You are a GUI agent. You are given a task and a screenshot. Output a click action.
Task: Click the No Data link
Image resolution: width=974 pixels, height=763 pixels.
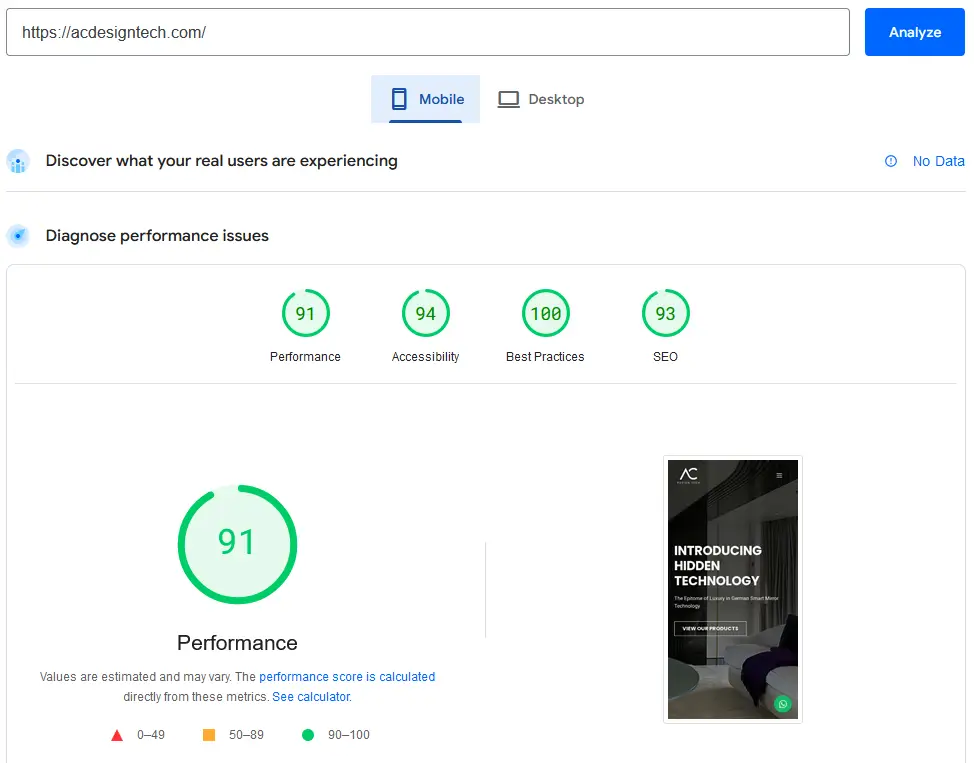pyautogui.click(x=938, y=161)
